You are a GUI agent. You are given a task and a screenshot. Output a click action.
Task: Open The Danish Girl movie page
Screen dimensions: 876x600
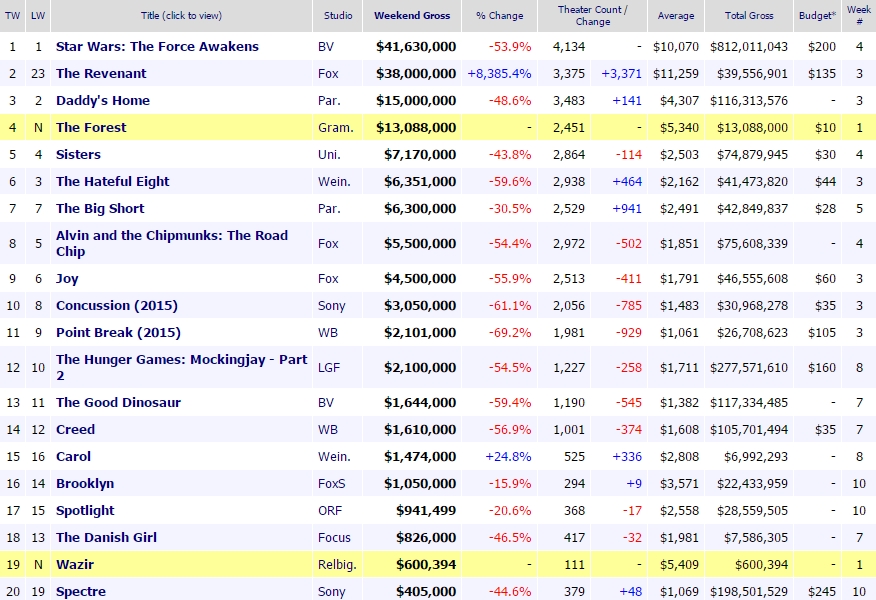click(x=106, y=537)
